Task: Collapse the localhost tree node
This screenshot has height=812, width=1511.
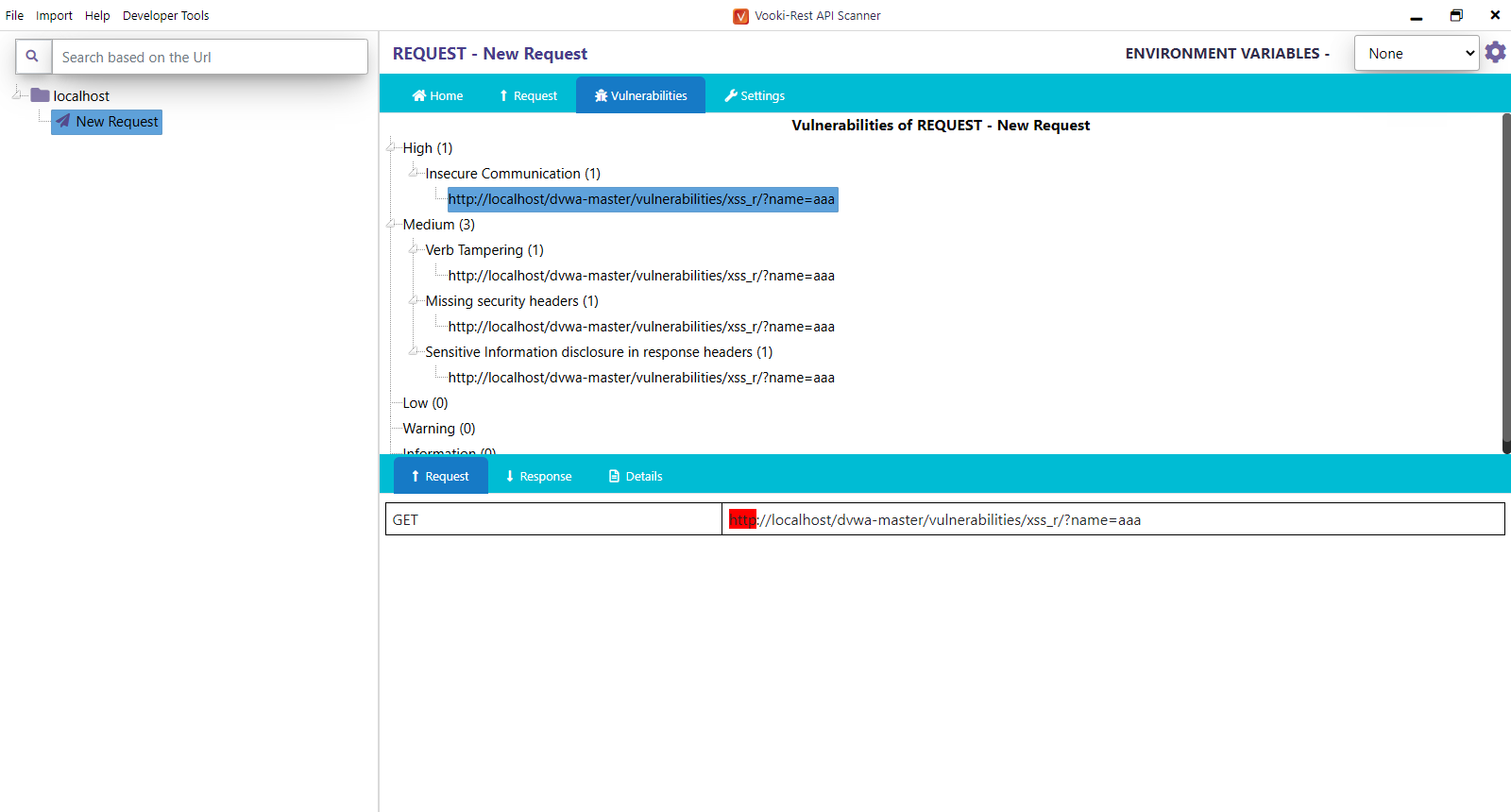Action: tap(17, 93)
